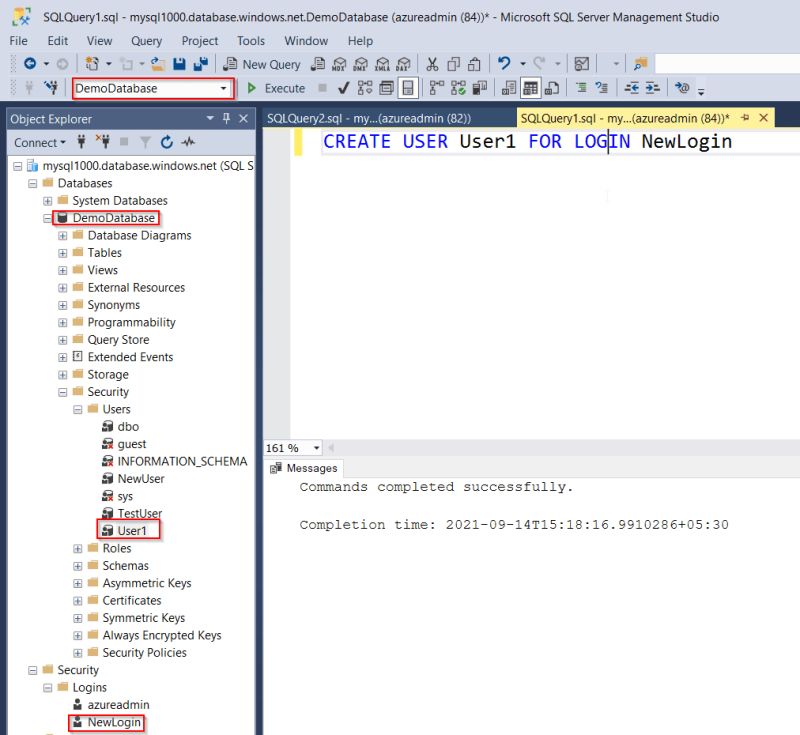The height and width of the screenshot is (735, 800).
Task: Click the Object Explorer filter icon
Action: (146, 142)
